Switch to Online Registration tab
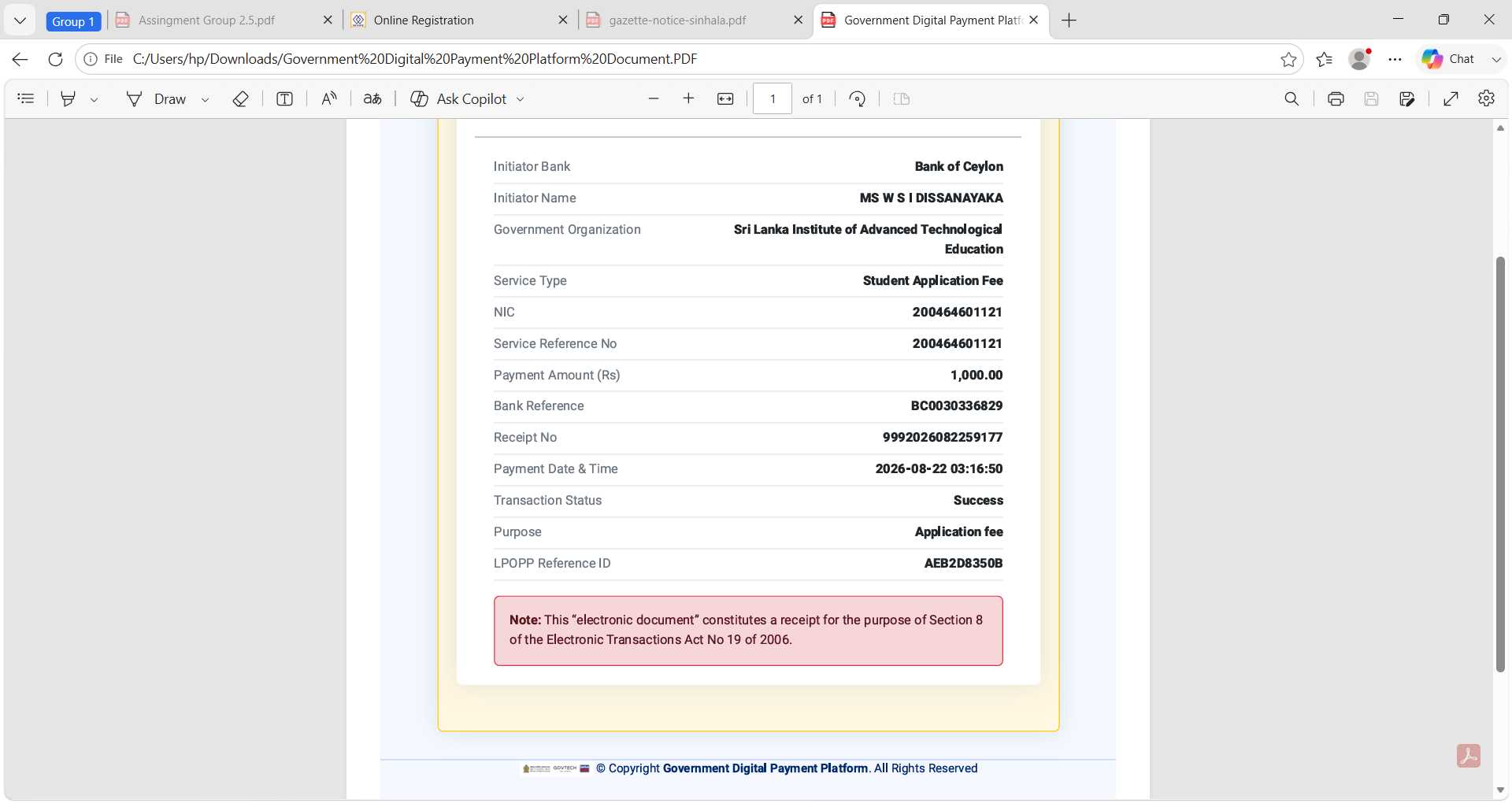 click(424, 20)
